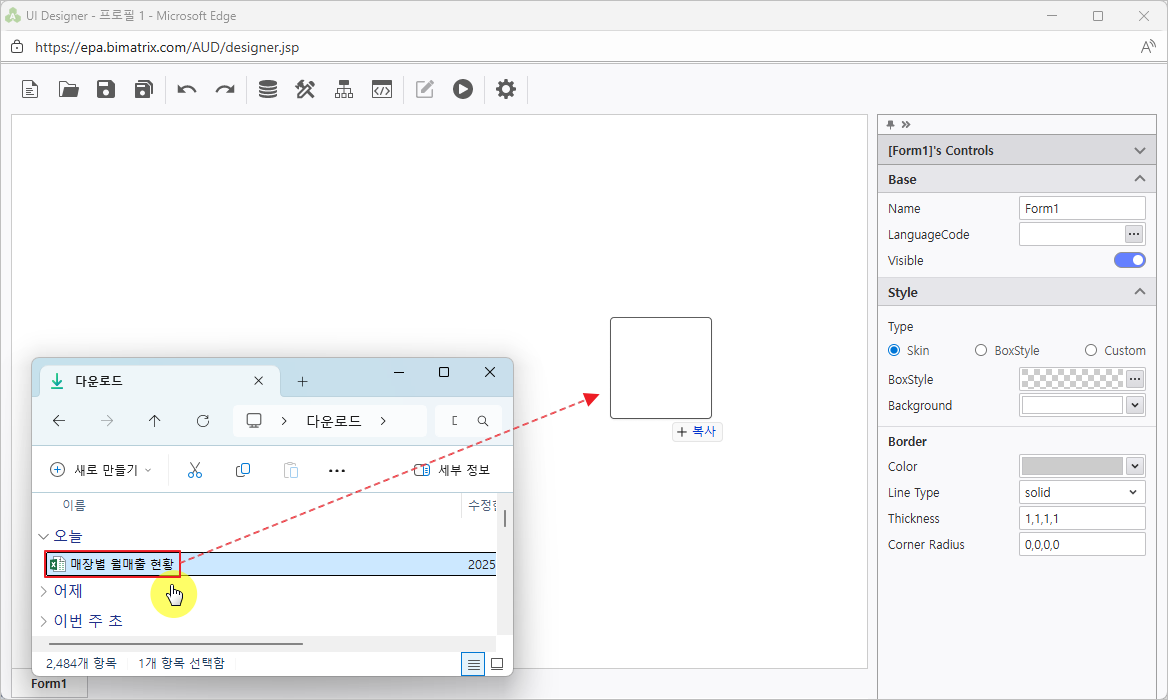Select the Custom type radio button
The width and height of the screenshot is (1168, 700).
pos(1091,351)
